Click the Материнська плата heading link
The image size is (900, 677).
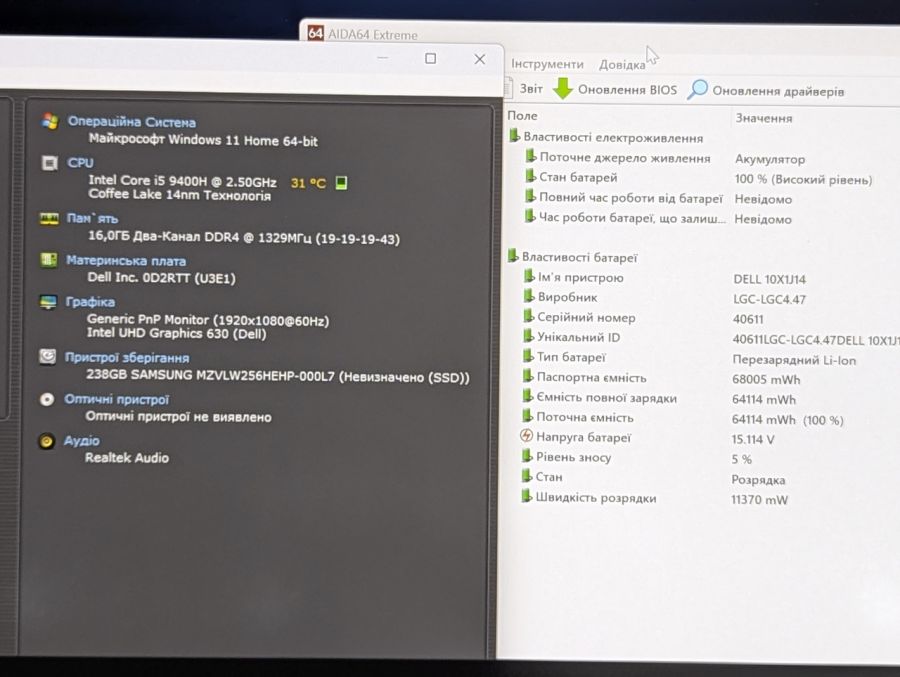click(126, 261)
